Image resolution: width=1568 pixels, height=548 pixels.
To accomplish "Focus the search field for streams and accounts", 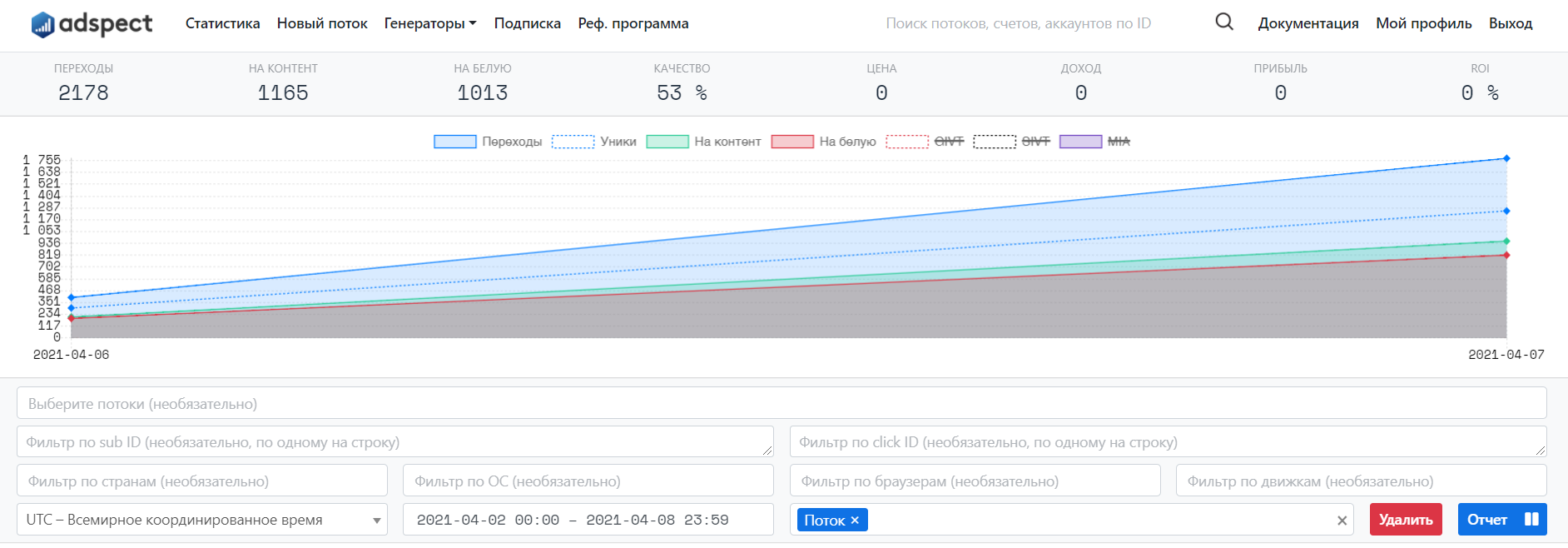I will pos(1019,23).
